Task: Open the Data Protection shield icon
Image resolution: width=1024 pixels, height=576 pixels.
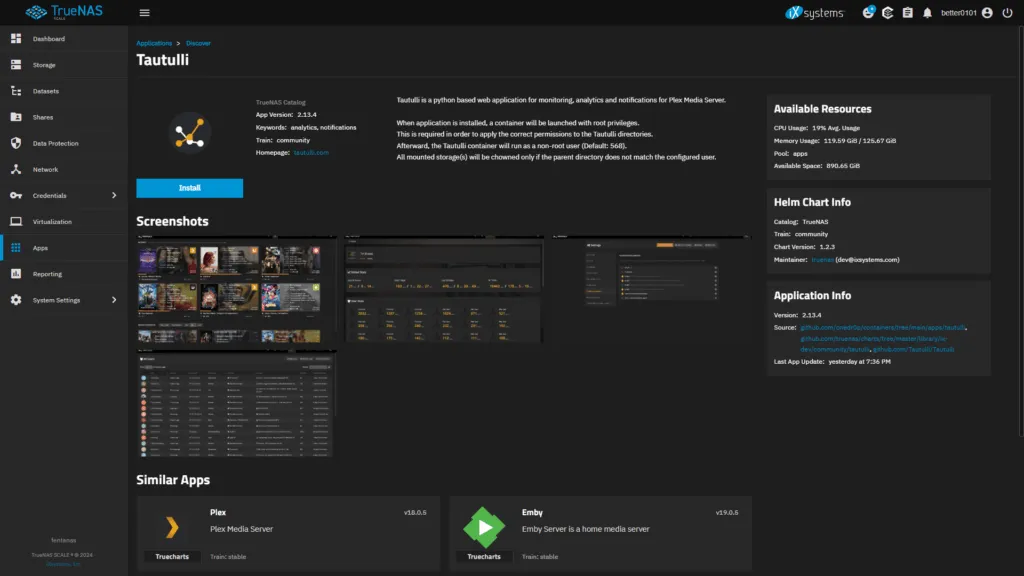Action: 15,142
